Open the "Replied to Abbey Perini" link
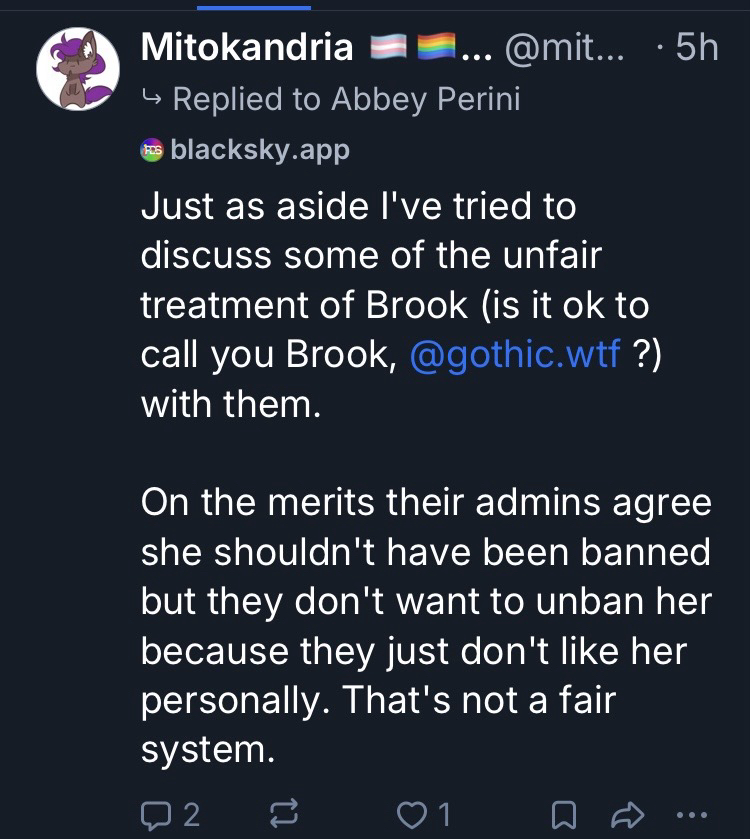The height and width of the screenshot is (839, 750). coord(346,99)
